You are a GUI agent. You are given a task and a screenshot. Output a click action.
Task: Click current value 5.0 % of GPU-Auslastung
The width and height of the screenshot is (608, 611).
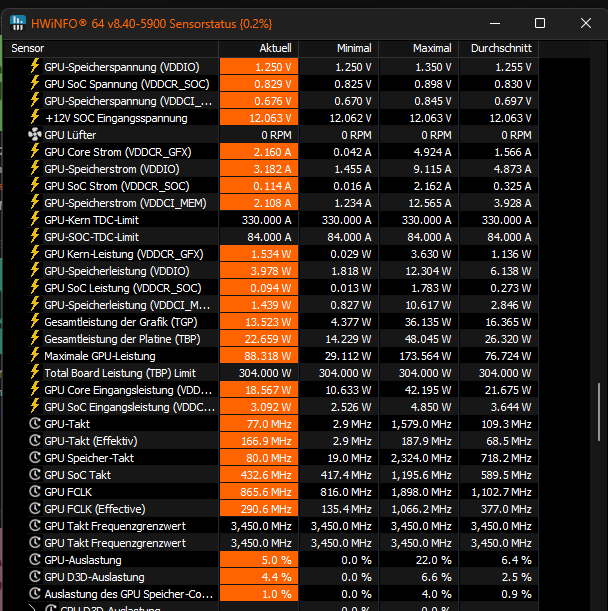click(x=276, y=560)
